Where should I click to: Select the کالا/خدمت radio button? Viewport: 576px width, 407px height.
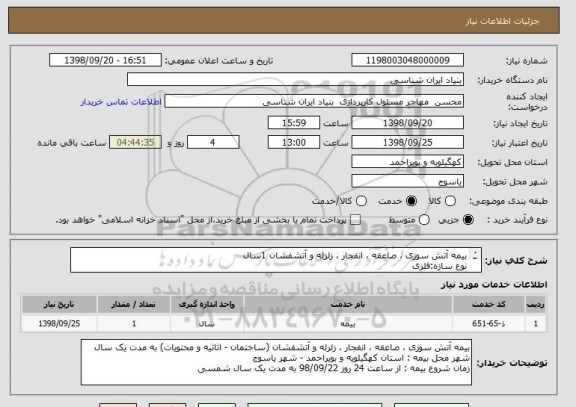pos(361,201)
